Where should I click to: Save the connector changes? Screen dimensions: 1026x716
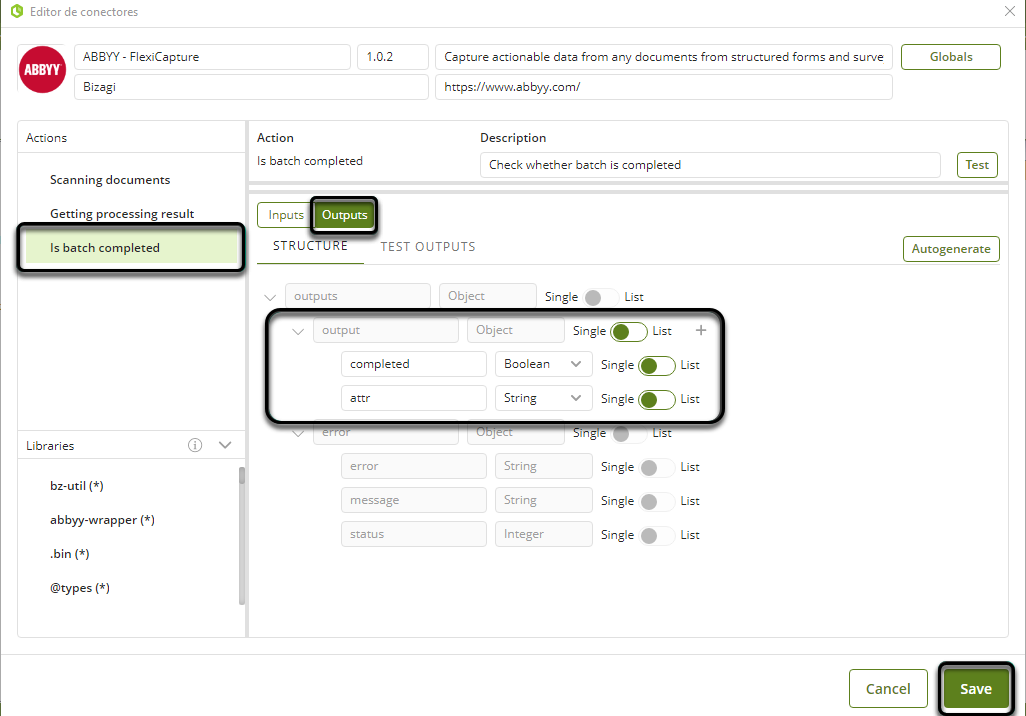click(x=976, y=689)
